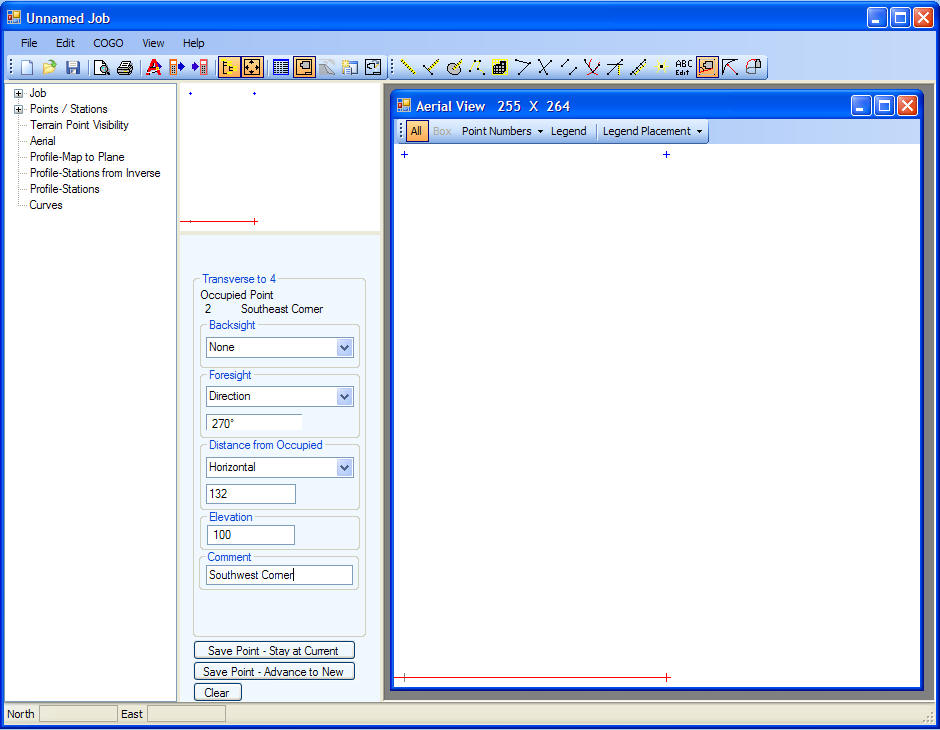Open the Edit menu

65,43
